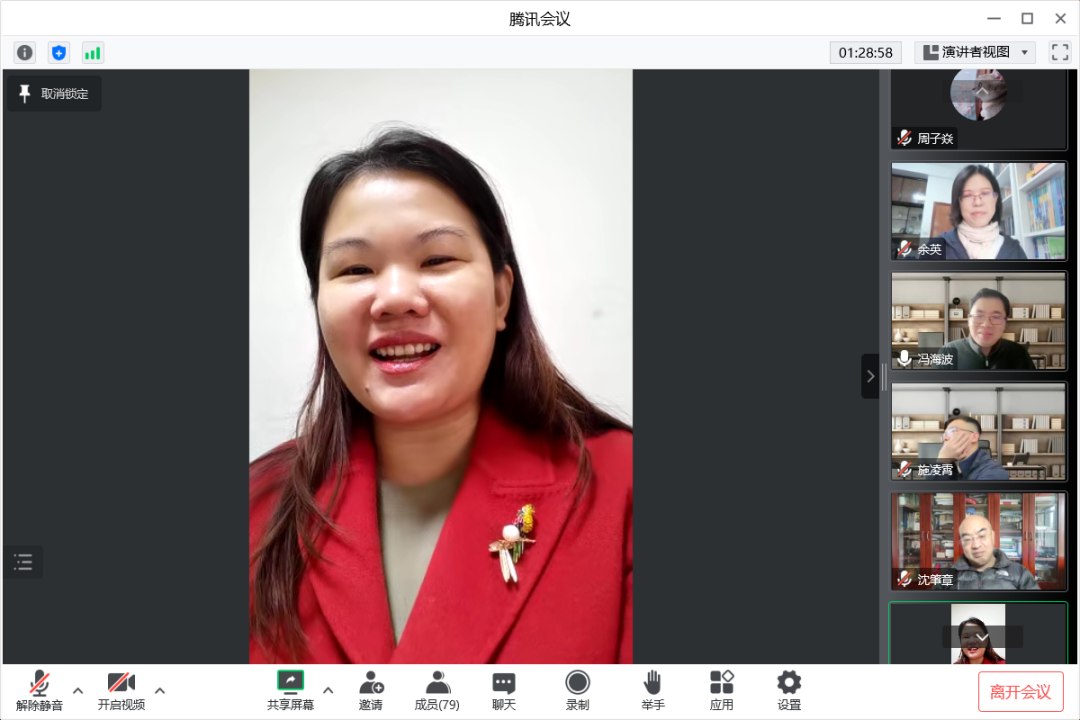Start recording with 录制
1080x720 pixels.
pyautogui.click(x=577, y=690)
